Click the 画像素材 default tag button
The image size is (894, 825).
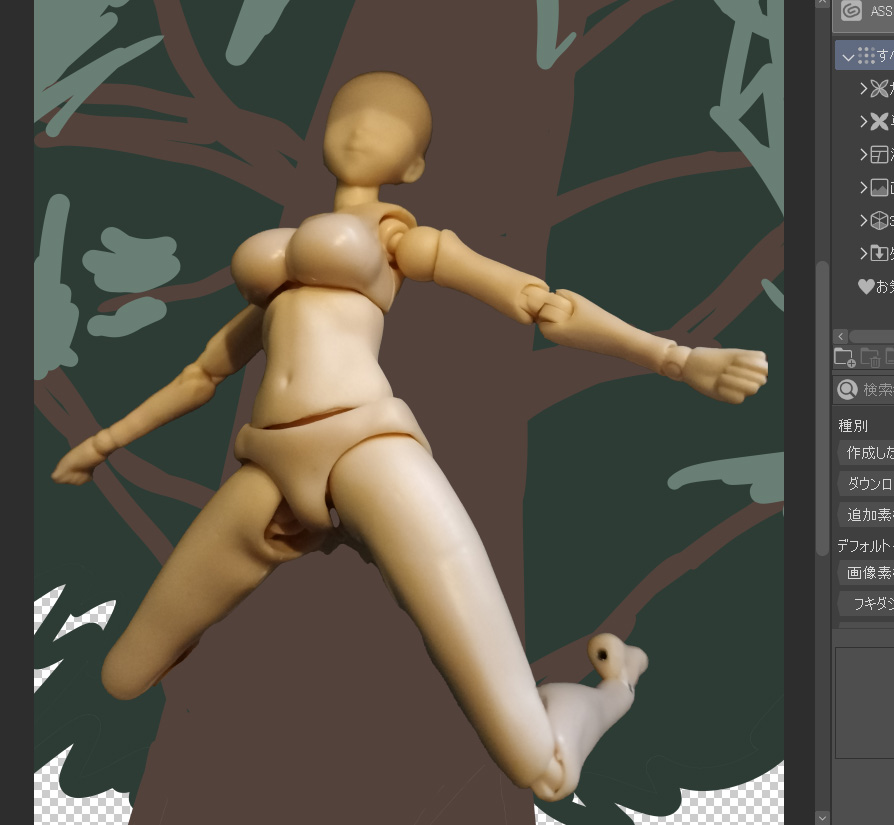coord(868,572)
